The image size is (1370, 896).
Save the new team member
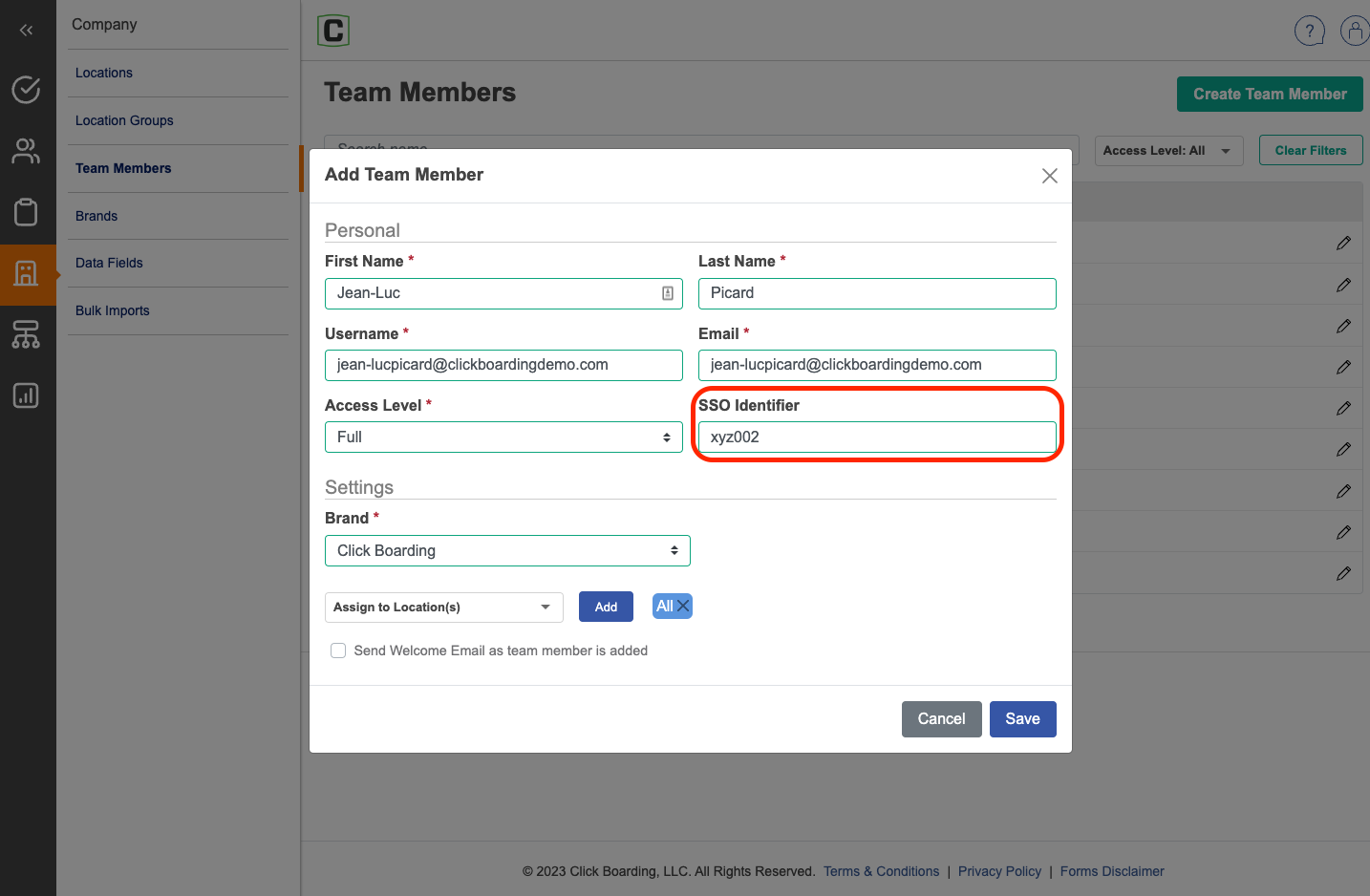[x=1022, y=719]
